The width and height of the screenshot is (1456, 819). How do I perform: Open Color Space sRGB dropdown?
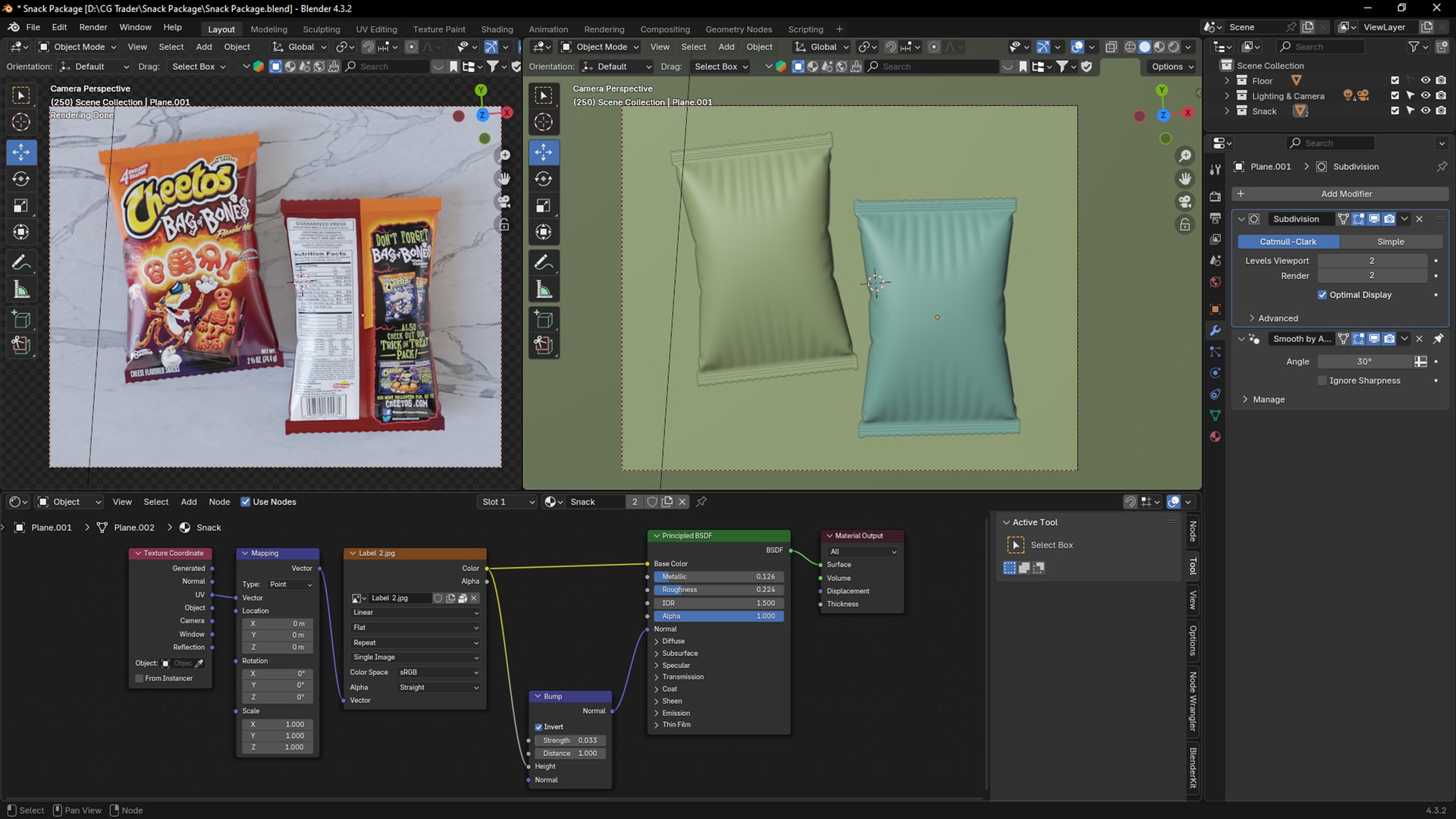click(x=439, y=673)
